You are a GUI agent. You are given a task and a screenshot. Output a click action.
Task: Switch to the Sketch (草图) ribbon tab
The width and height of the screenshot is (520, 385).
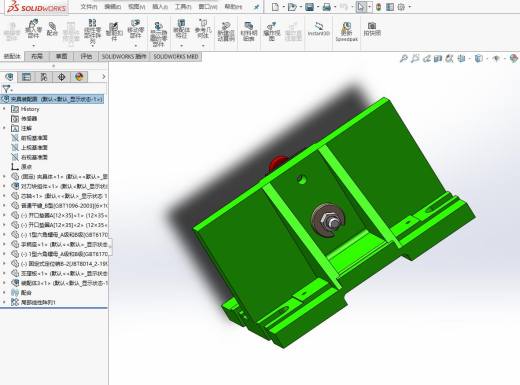tap(61, 56)
